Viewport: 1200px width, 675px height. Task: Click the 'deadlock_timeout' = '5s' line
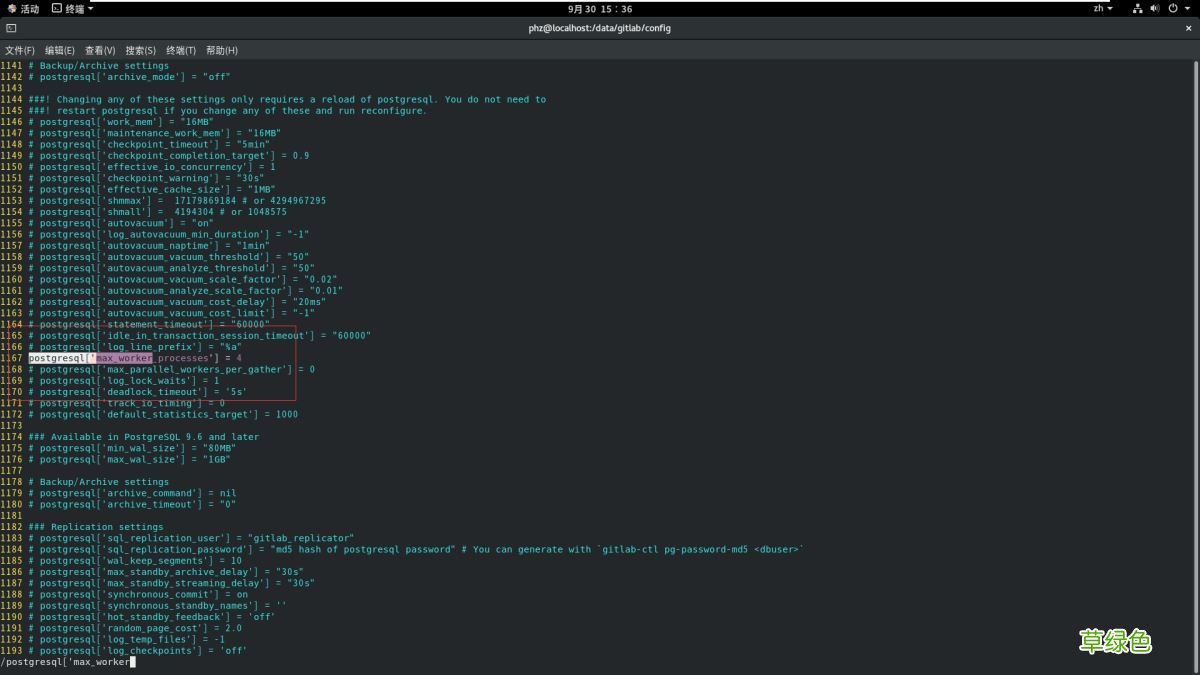pos(138,392)
